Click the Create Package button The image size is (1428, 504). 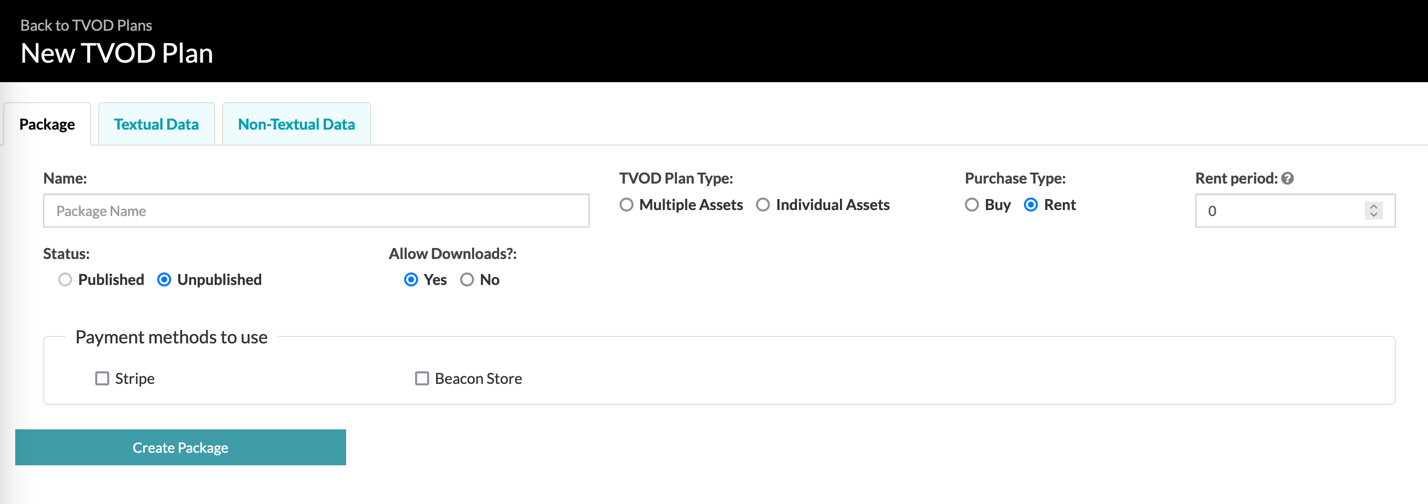(x=180, y=448)
